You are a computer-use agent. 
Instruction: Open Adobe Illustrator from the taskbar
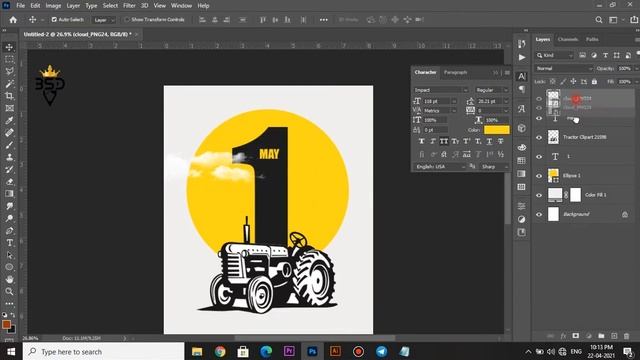(335, 351)
